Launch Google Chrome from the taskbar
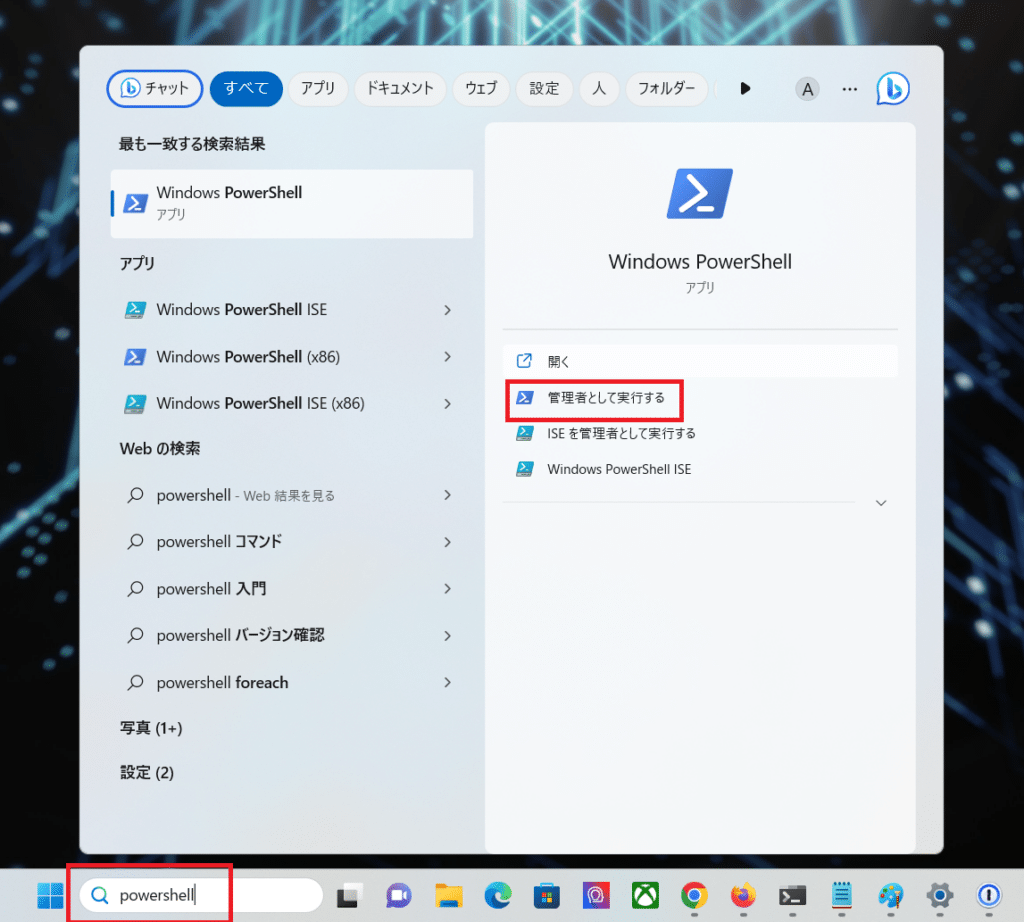Screen dimensions: 1024x922 click(694, 895)
